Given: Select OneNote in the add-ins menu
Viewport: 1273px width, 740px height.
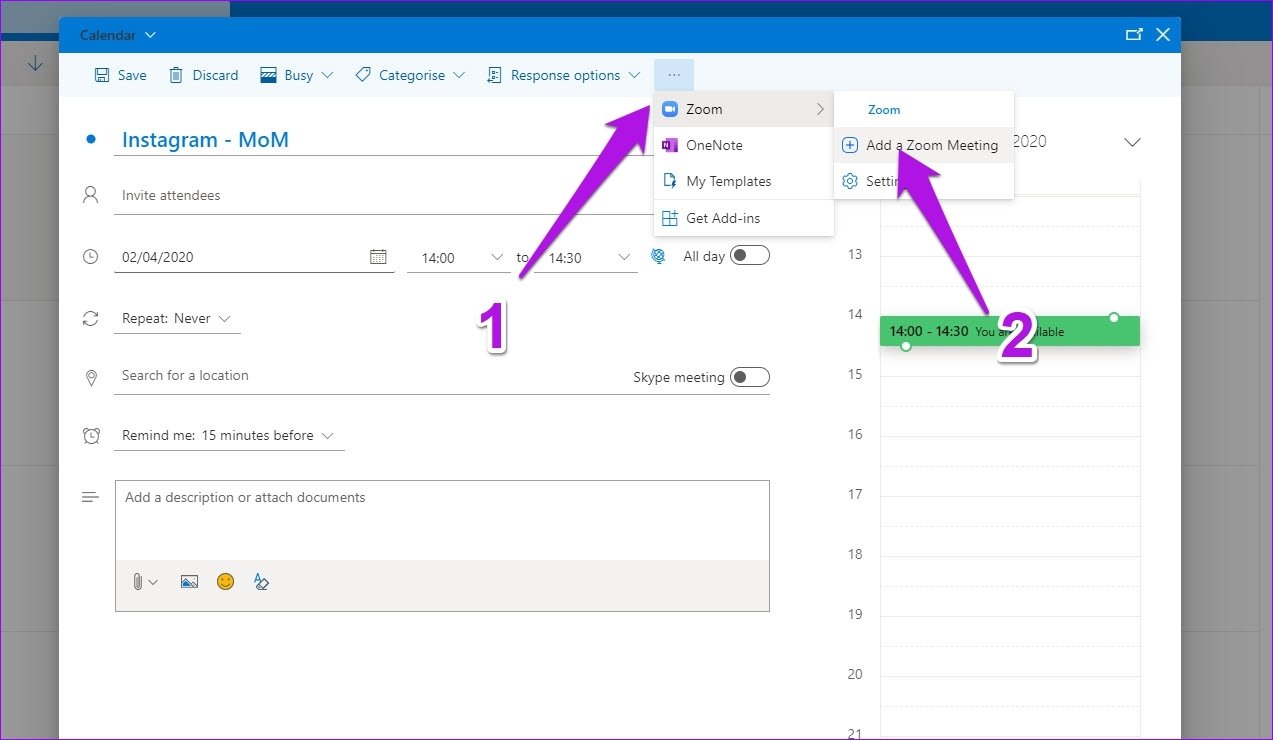Looking at the screenshot, I should point(744,145).
